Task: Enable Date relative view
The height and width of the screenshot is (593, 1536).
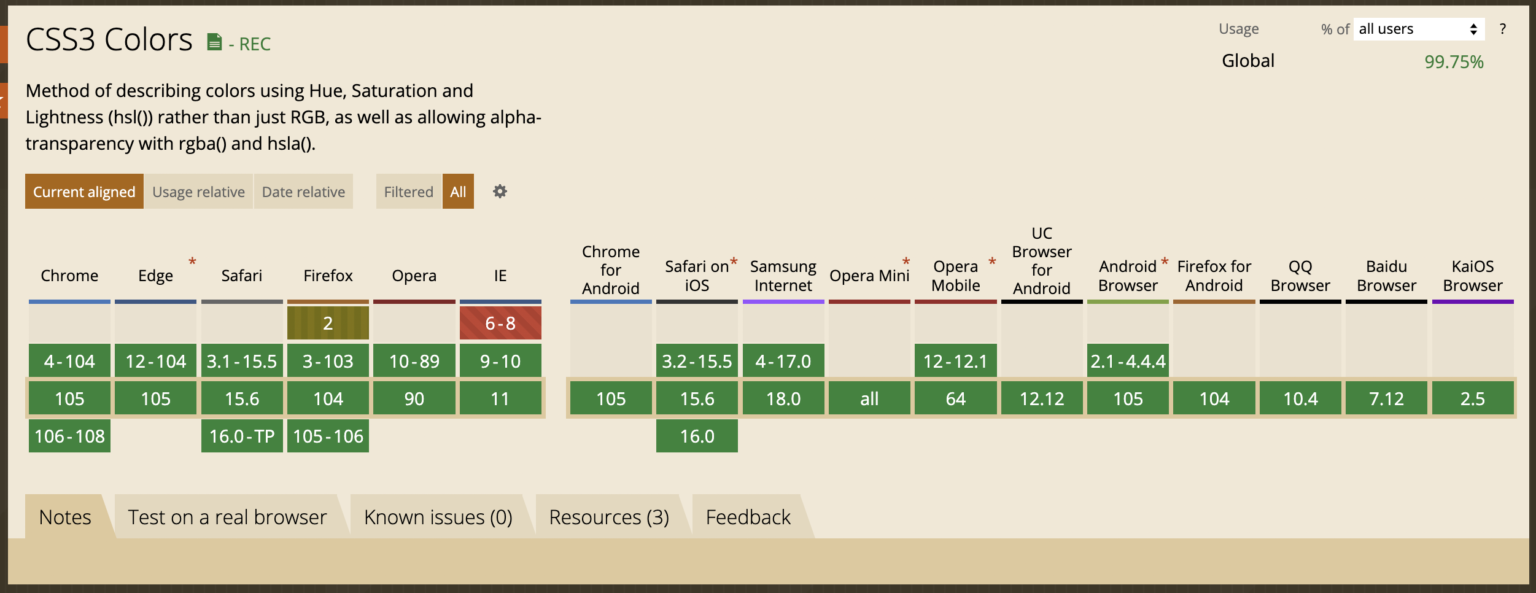Action: pyautogui.click(x=303, y=191)
